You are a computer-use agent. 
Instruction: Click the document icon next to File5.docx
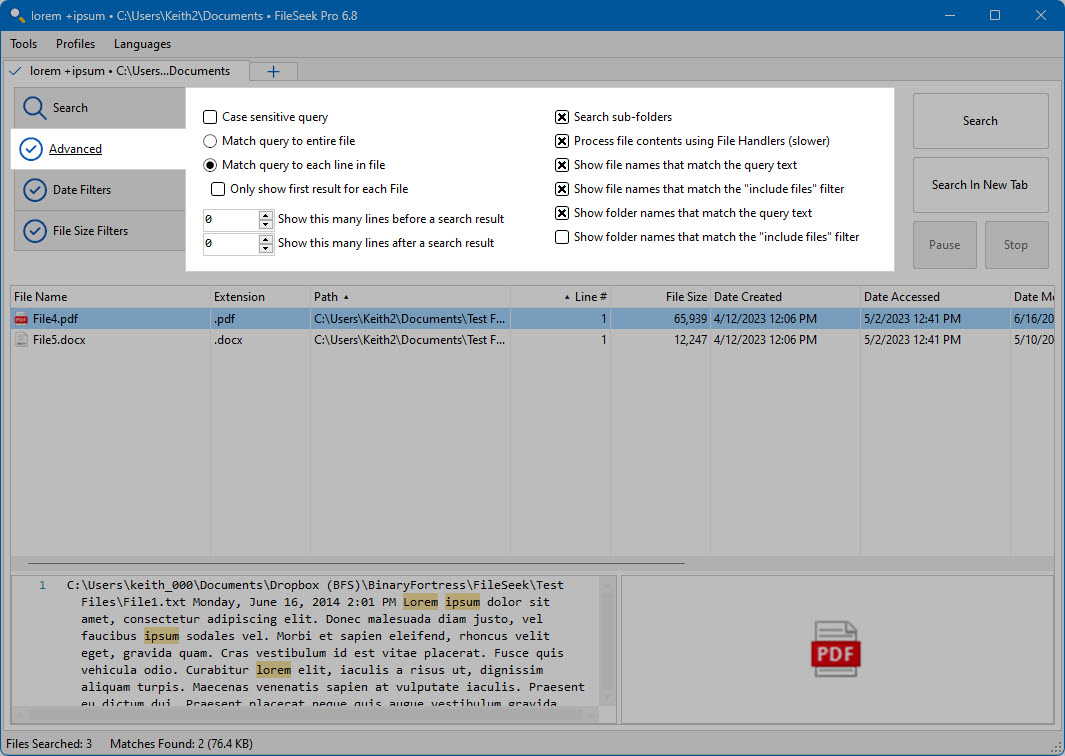coord(21,340)
